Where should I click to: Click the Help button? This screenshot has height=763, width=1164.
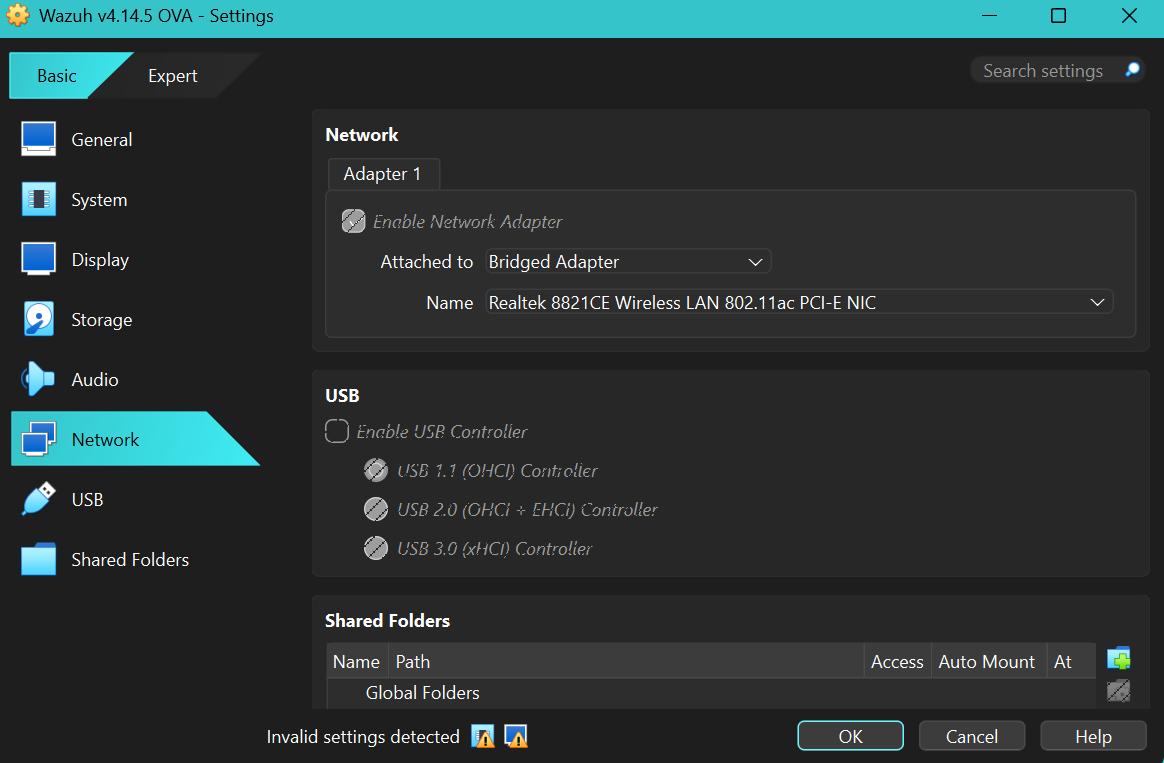click(x=1093, y=736)
